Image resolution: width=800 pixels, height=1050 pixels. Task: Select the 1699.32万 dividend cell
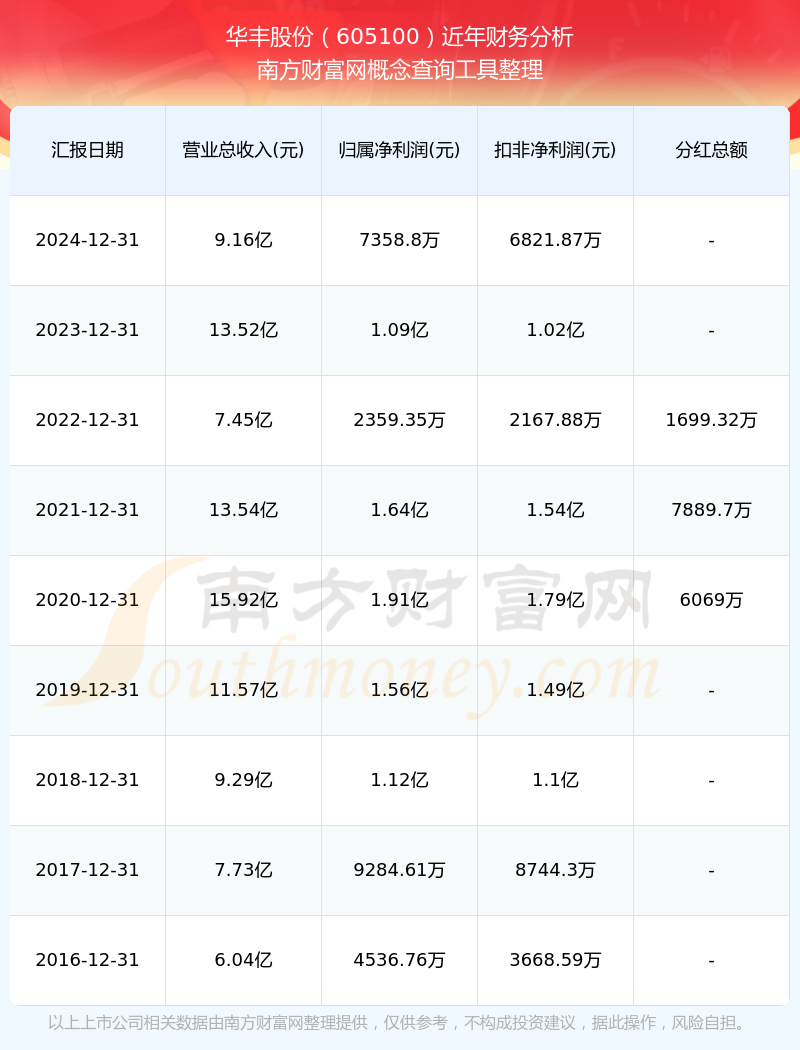(x=712, y=421)
